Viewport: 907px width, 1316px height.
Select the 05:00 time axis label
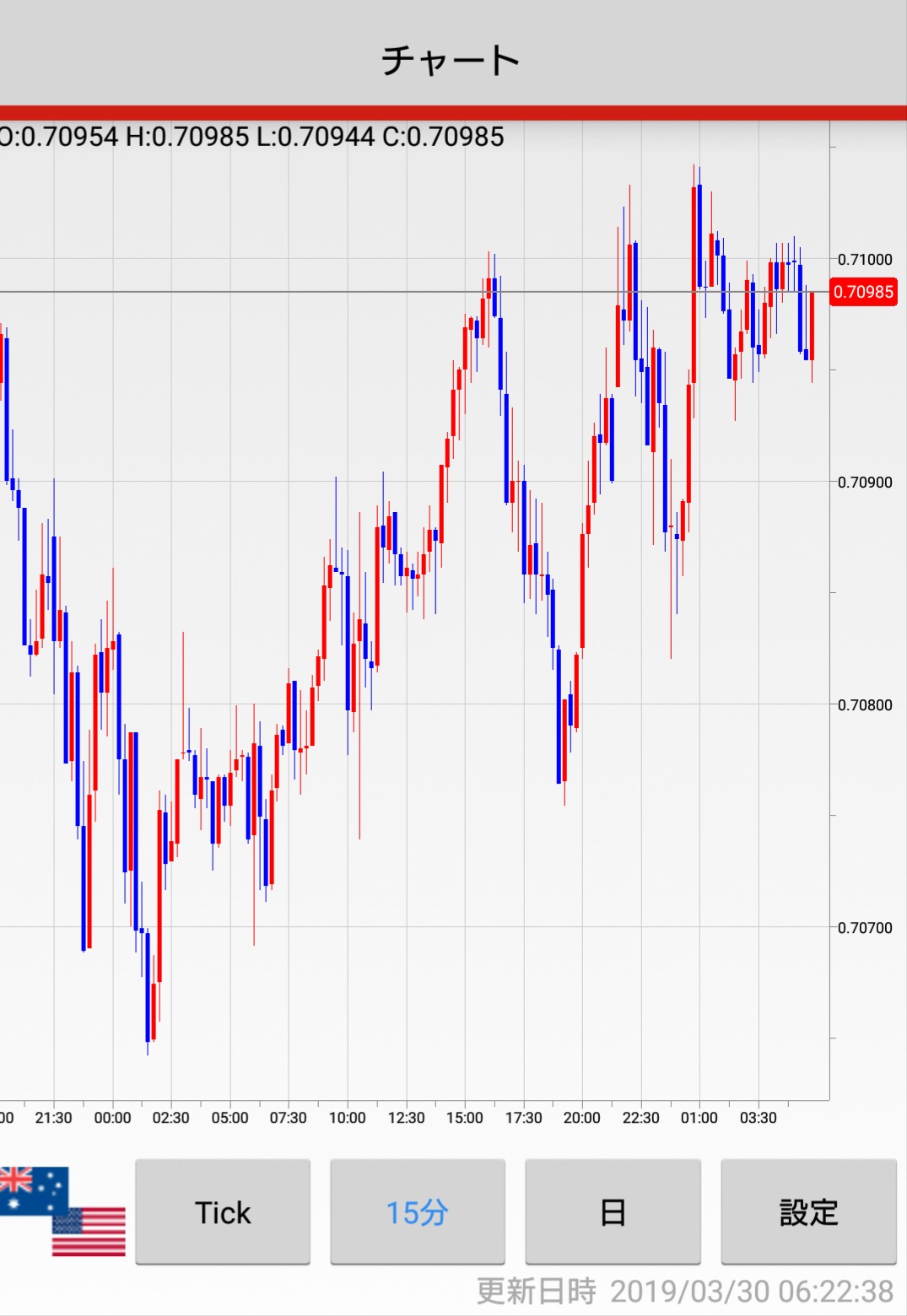(x=229, y=1118)
